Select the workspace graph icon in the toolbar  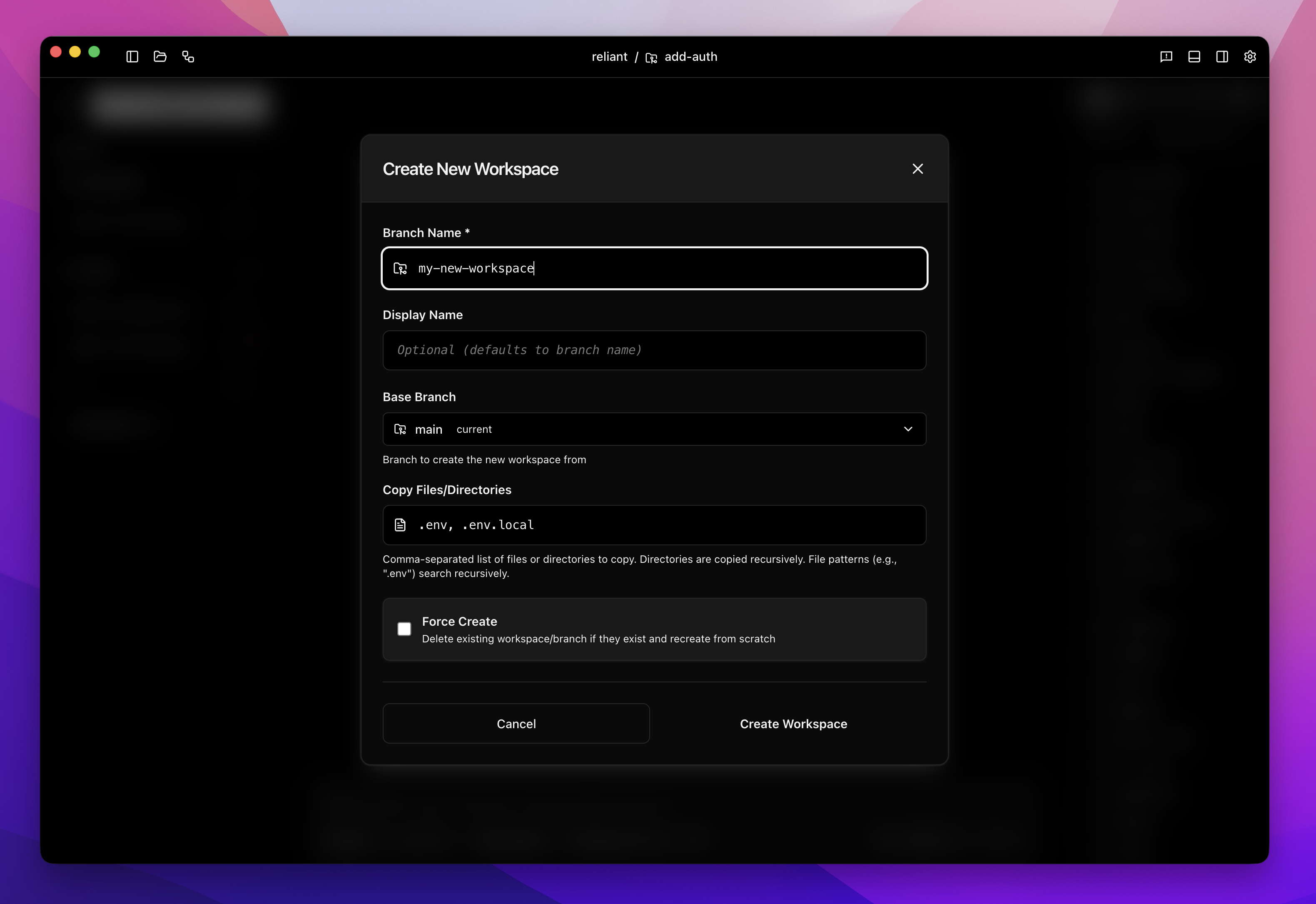189,57
